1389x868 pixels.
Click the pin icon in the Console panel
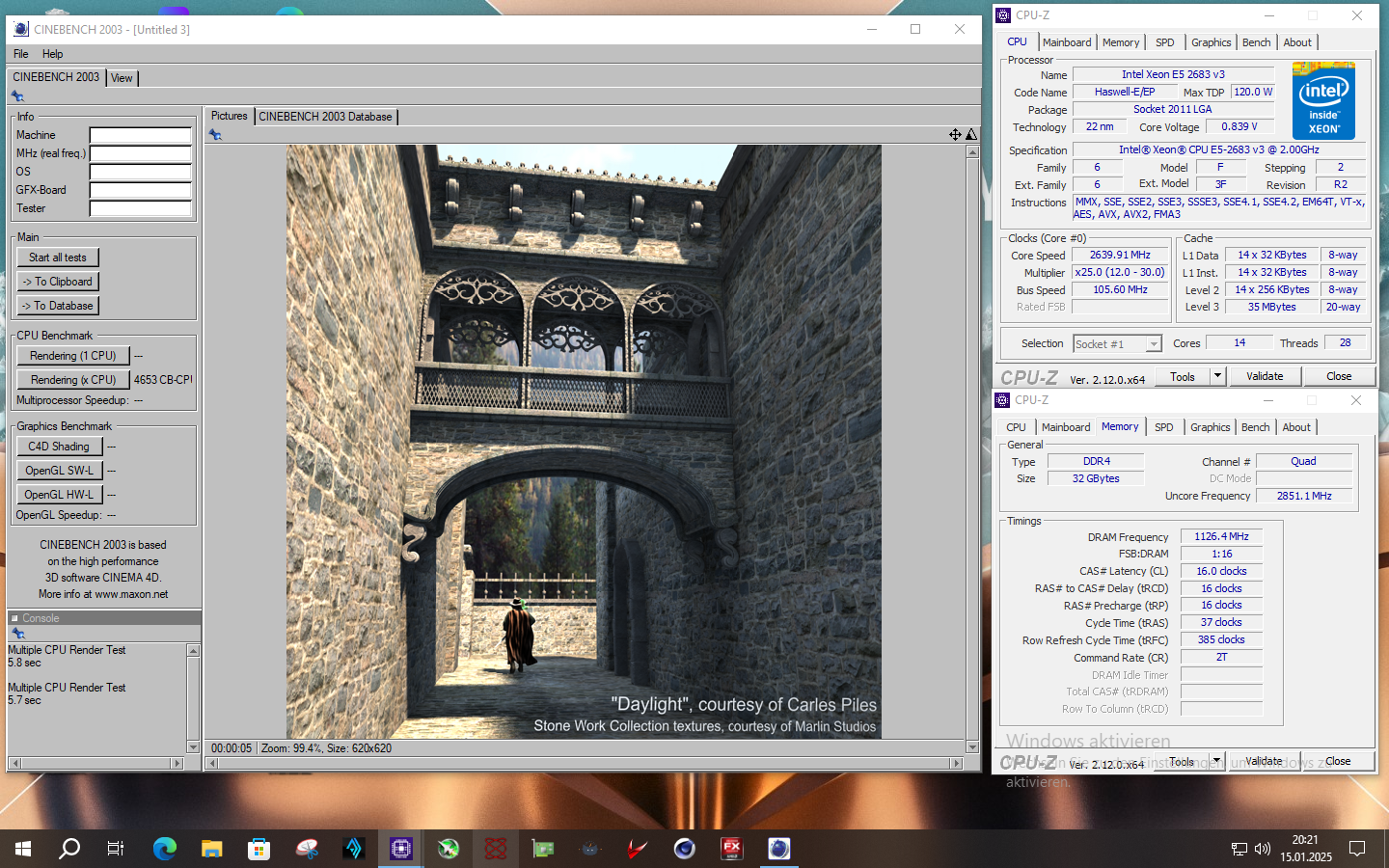point(17,634)
